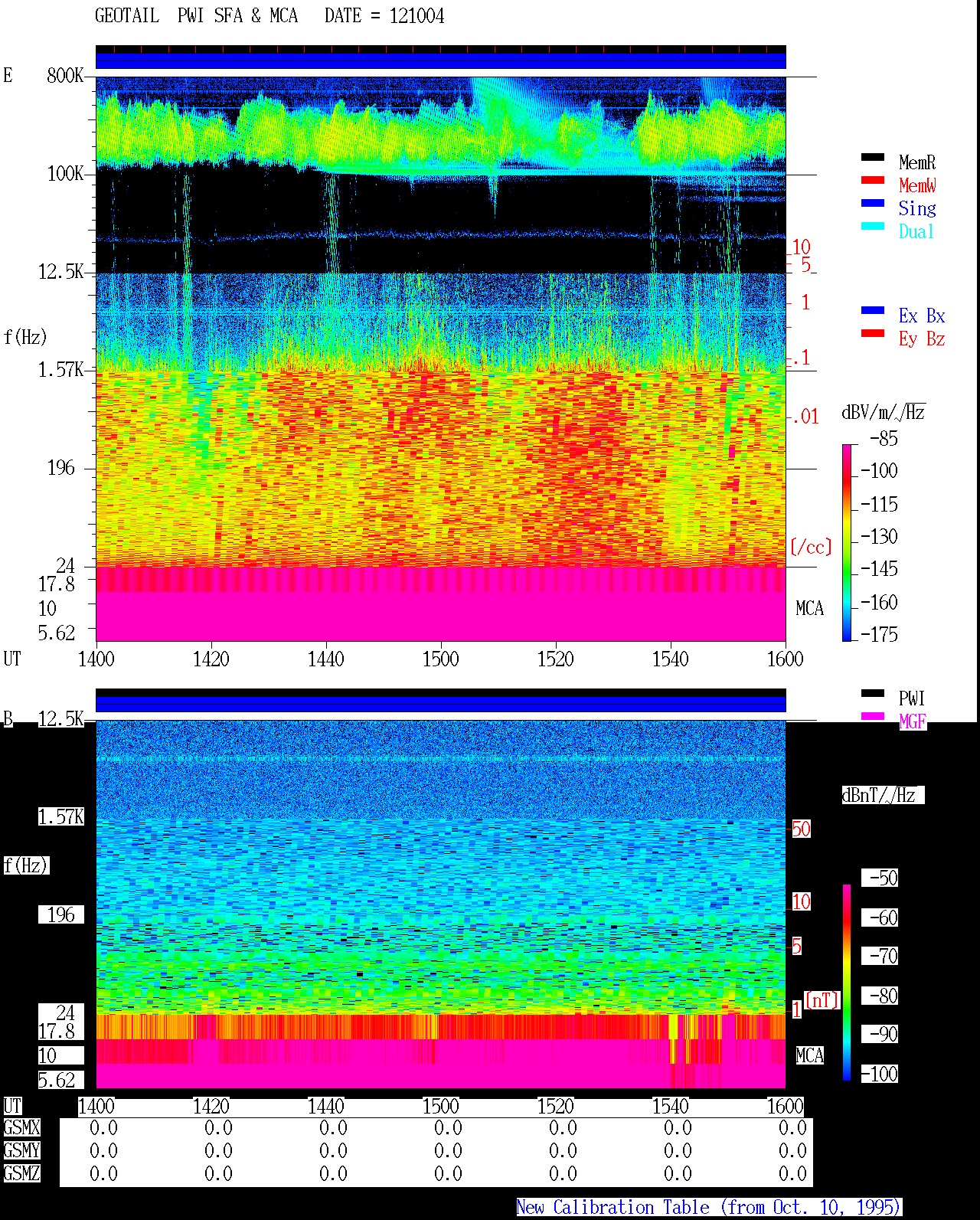Image resolution: width=980 pixels, height=1220 pixels.
Task: Click the GSMX row label
Action: [x=21, y=1127]
